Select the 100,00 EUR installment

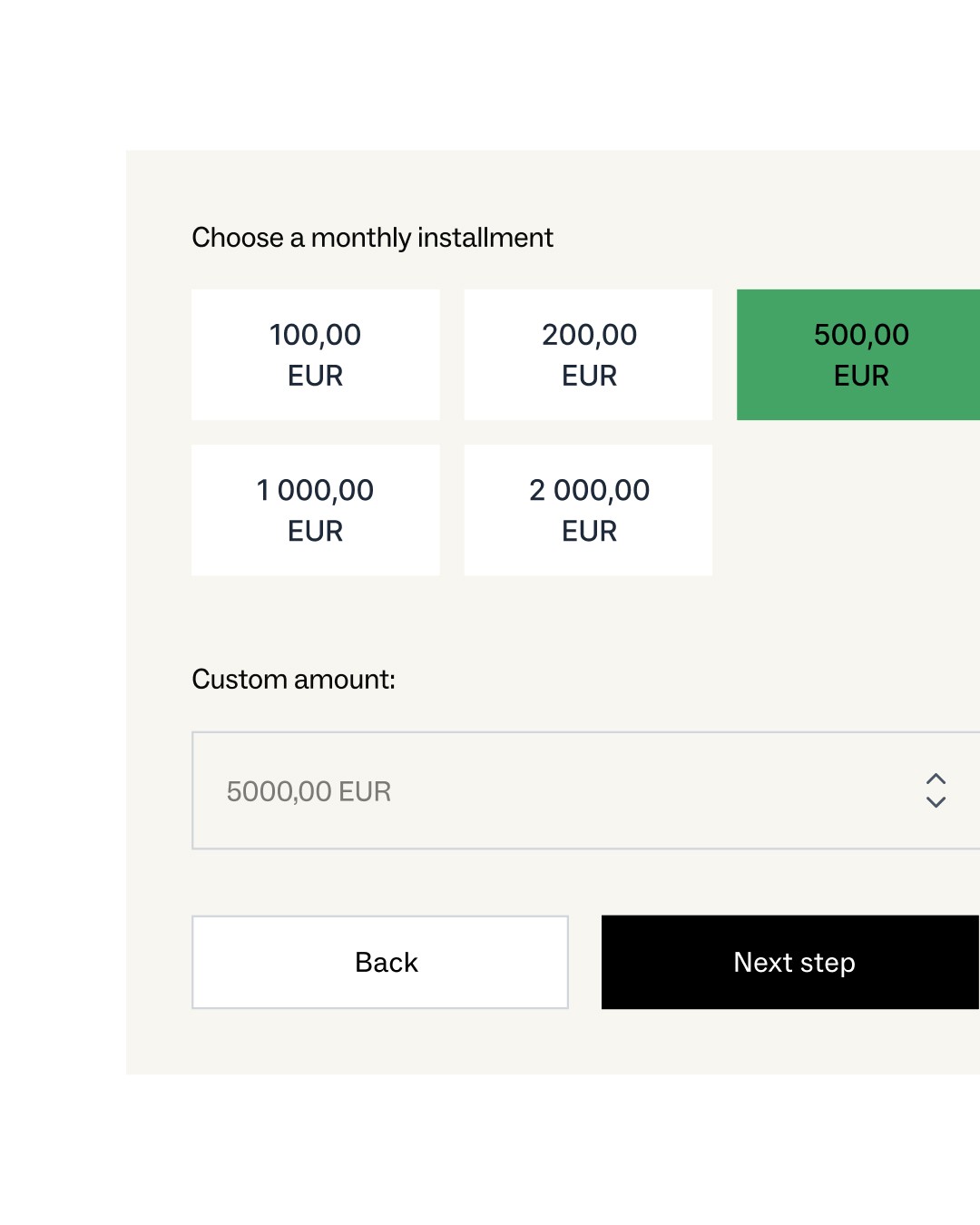click(x=316, y=355)
